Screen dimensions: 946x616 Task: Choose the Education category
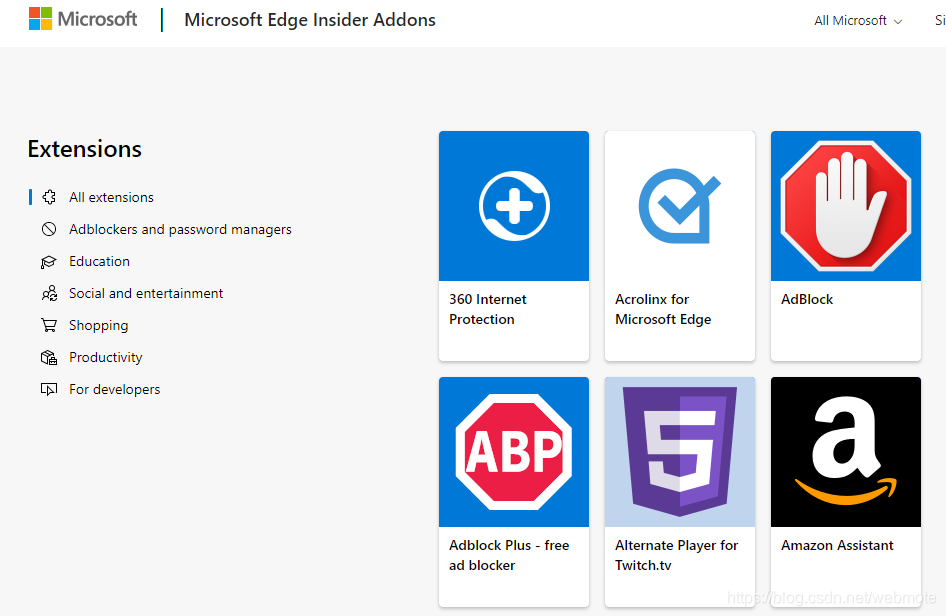coord(99,261)
